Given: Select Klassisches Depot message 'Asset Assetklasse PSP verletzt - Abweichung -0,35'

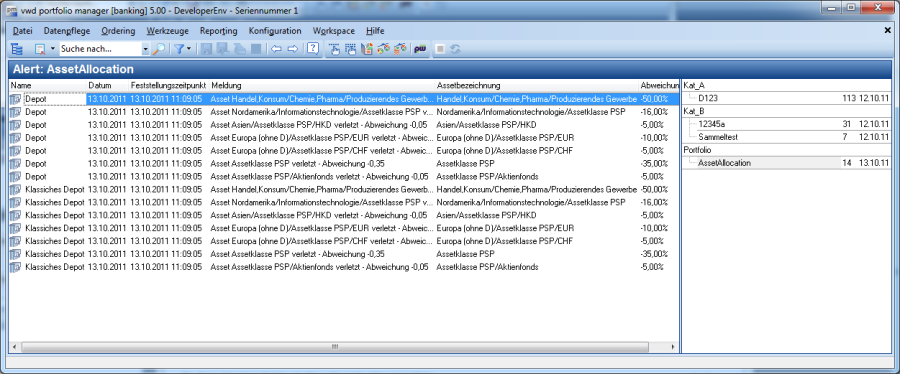Looking at the screenshot, I should click(297, 254).
